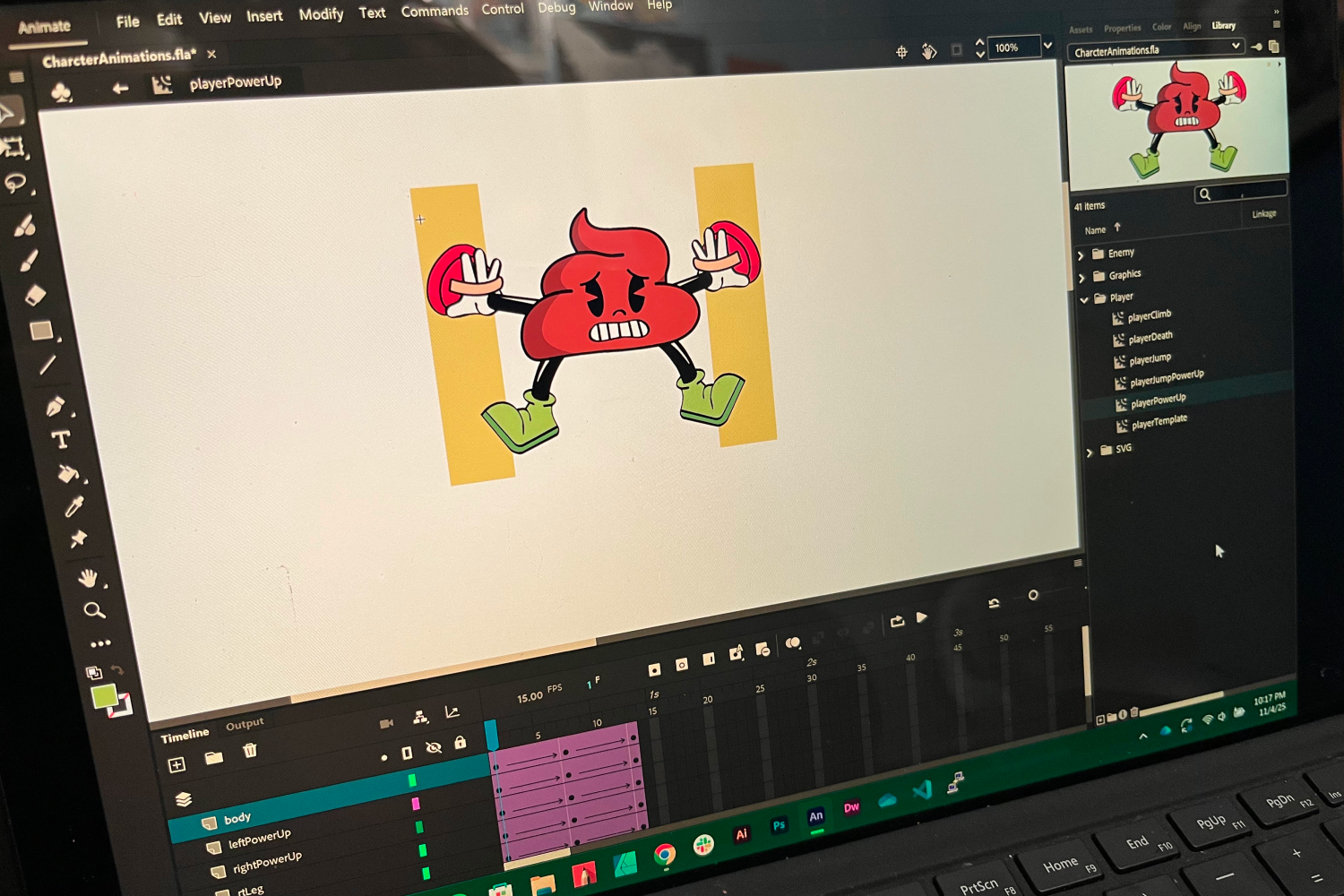Image resolution: width=1344 pixels, height=896 pixels.
Task: Click the leftPowerUp layer's green outline swatch
Action: coord(418,827)
